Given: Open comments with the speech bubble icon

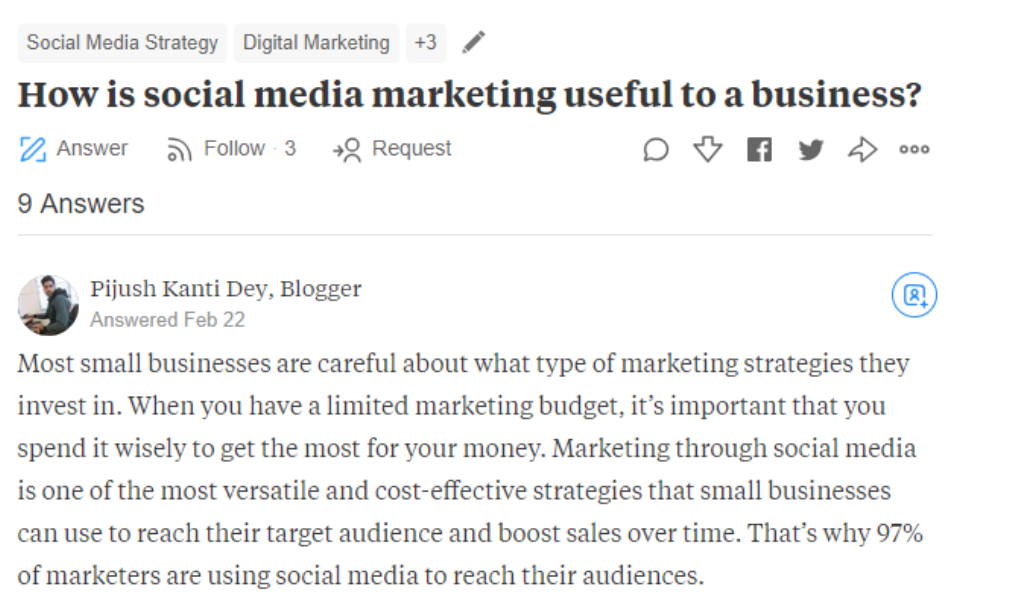Looking at the screenshot, I should 655,150.
